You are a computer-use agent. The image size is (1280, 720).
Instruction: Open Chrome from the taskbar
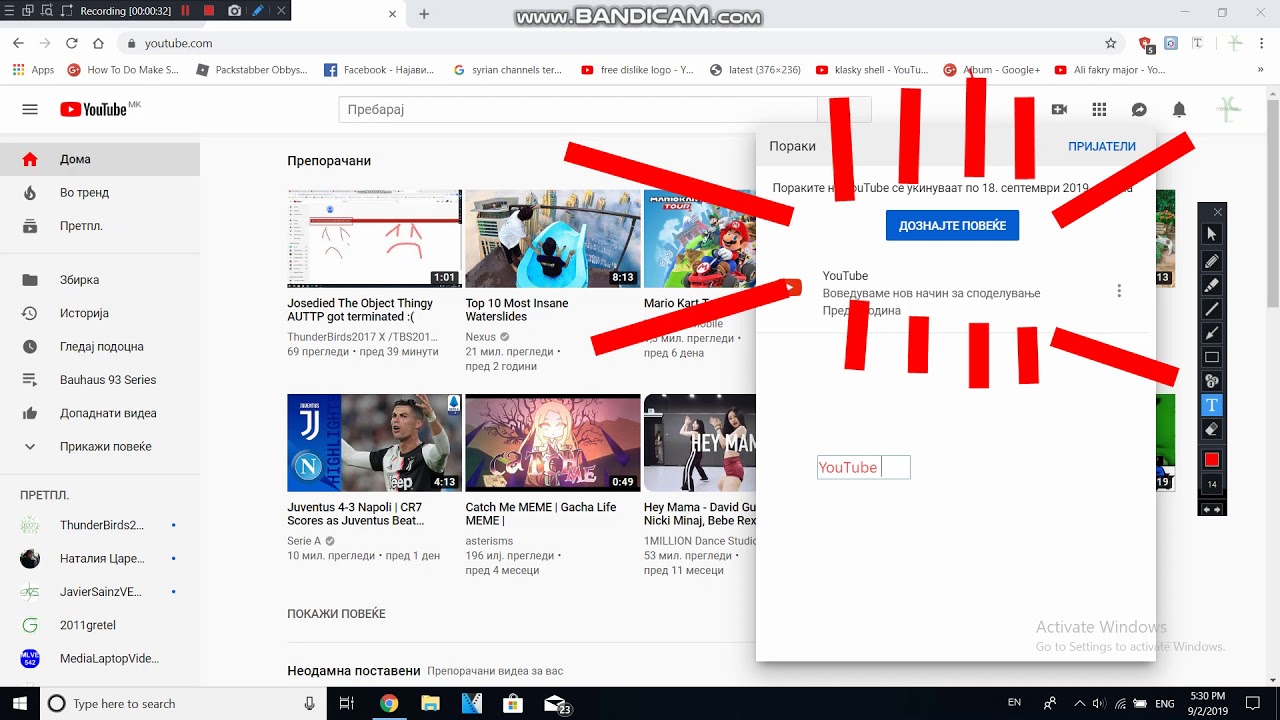click(388, 704)
